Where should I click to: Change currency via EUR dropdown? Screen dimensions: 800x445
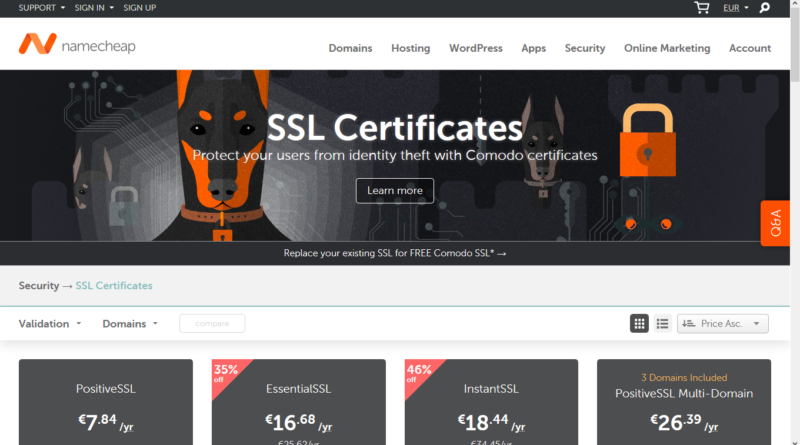[x=736, y=8]
